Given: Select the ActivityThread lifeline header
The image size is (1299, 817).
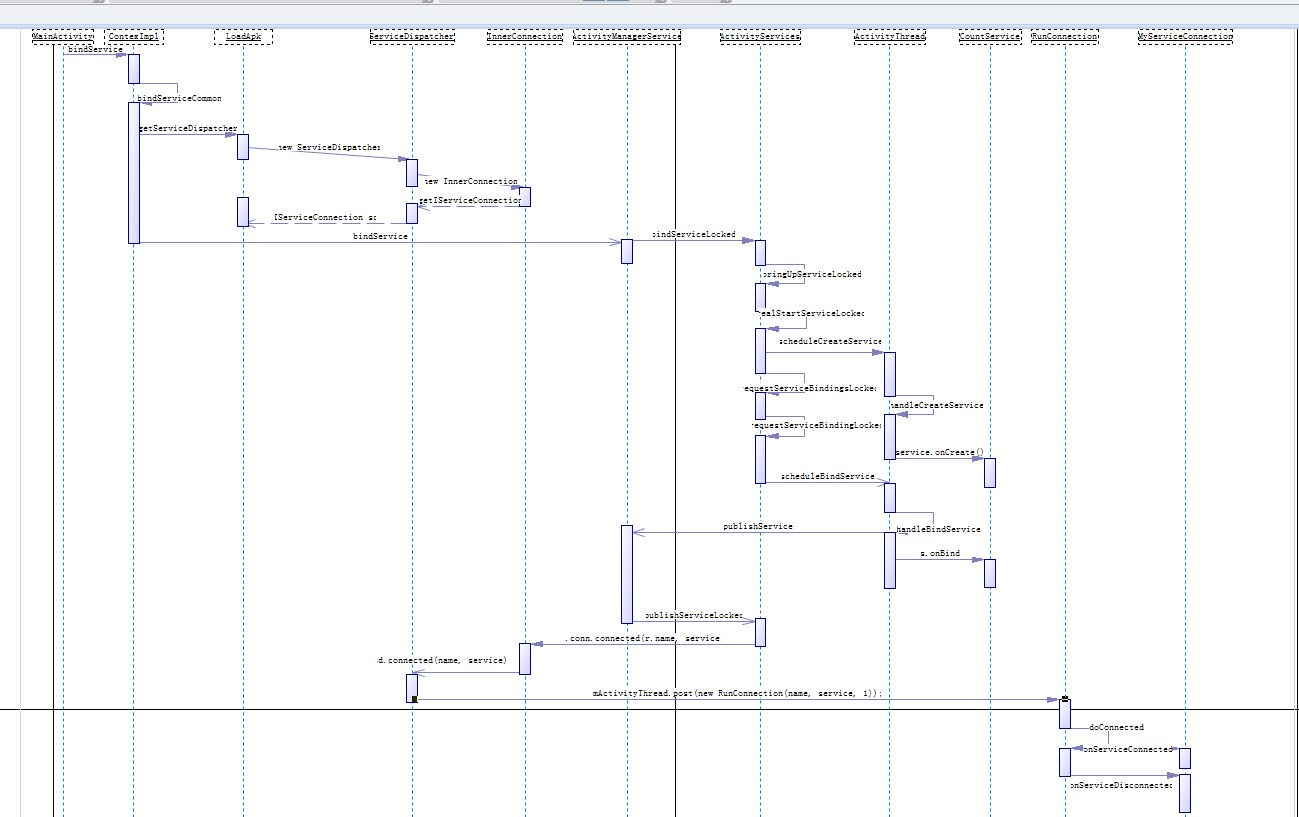Looking at the screenshot, I should (x=890, y=37).
